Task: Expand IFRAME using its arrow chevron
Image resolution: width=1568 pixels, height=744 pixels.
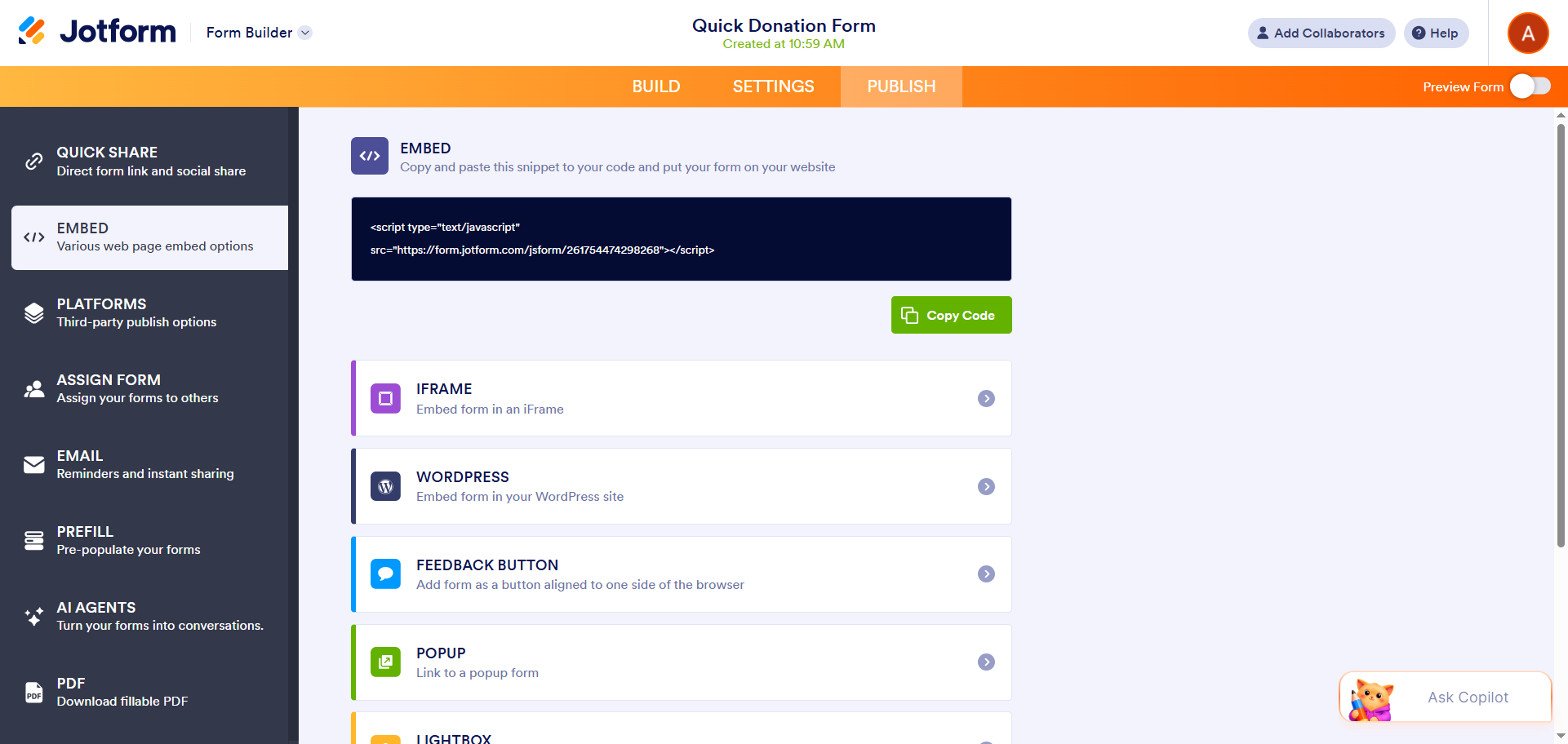Action: coord(986,398)
